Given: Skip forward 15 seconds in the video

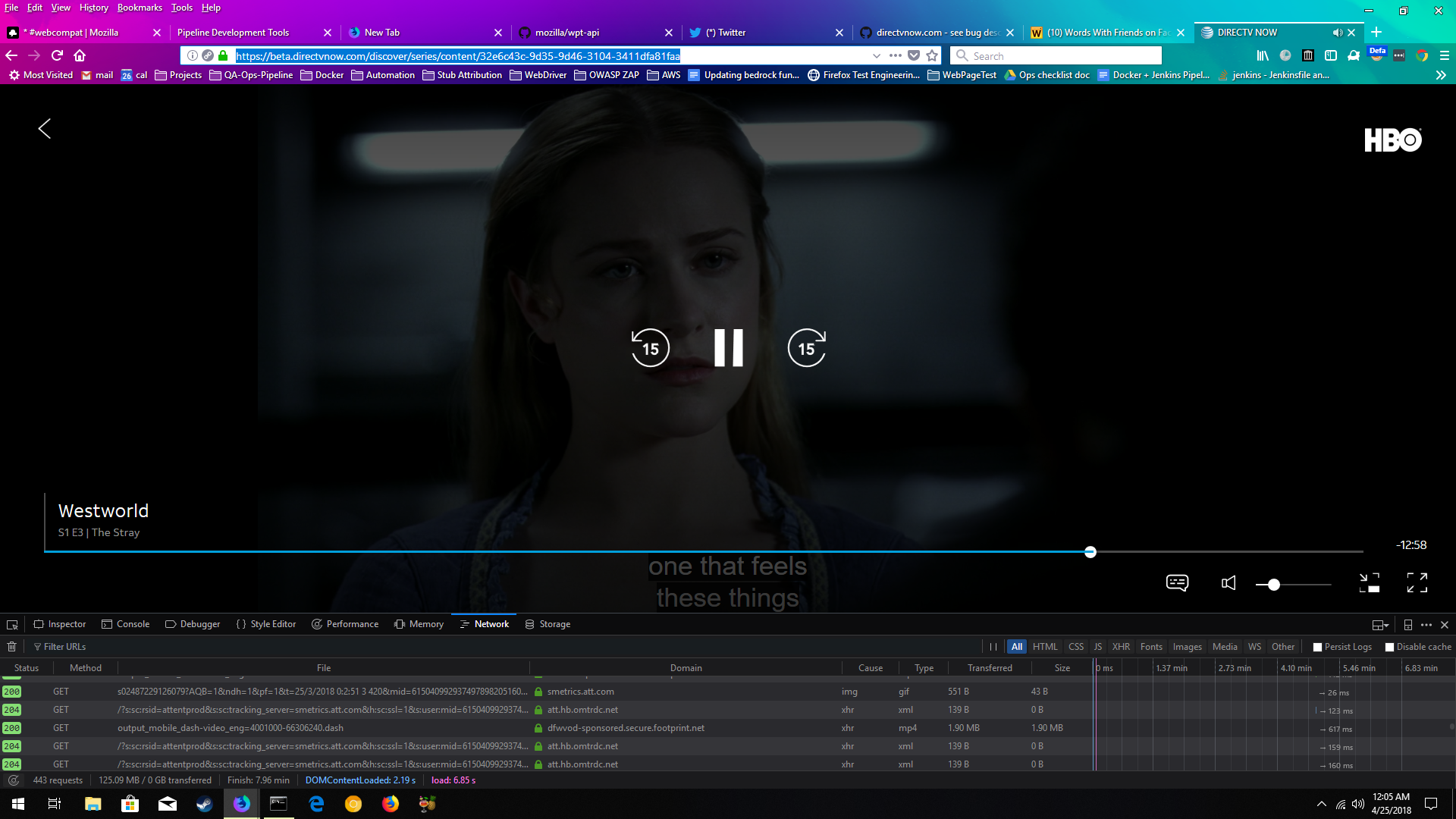Looking at the screenshot, I should (807, 348).
